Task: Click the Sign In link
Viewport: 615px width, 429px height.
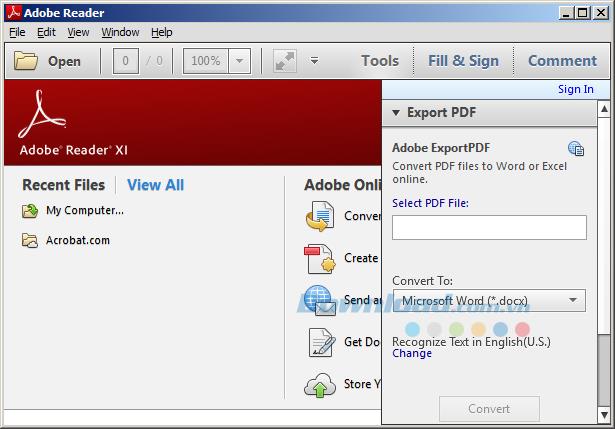Action: [x=575, y=89]
